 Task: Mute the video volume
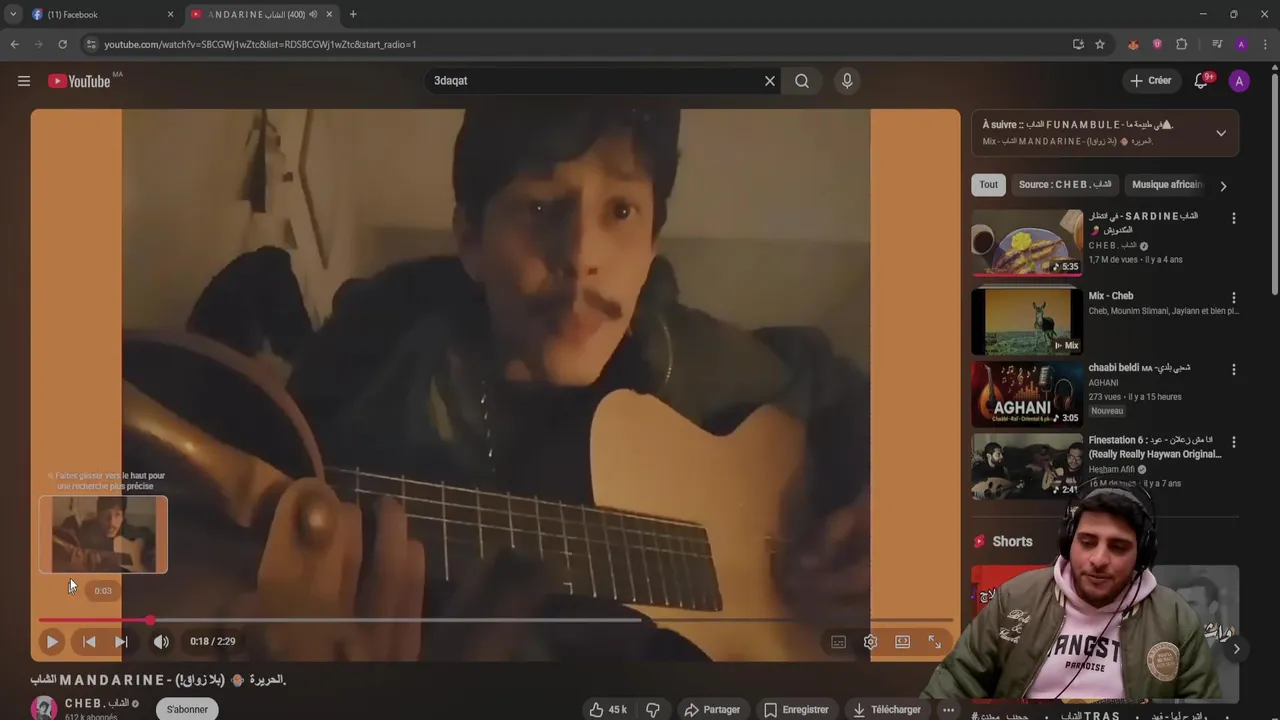pos(161,642)
